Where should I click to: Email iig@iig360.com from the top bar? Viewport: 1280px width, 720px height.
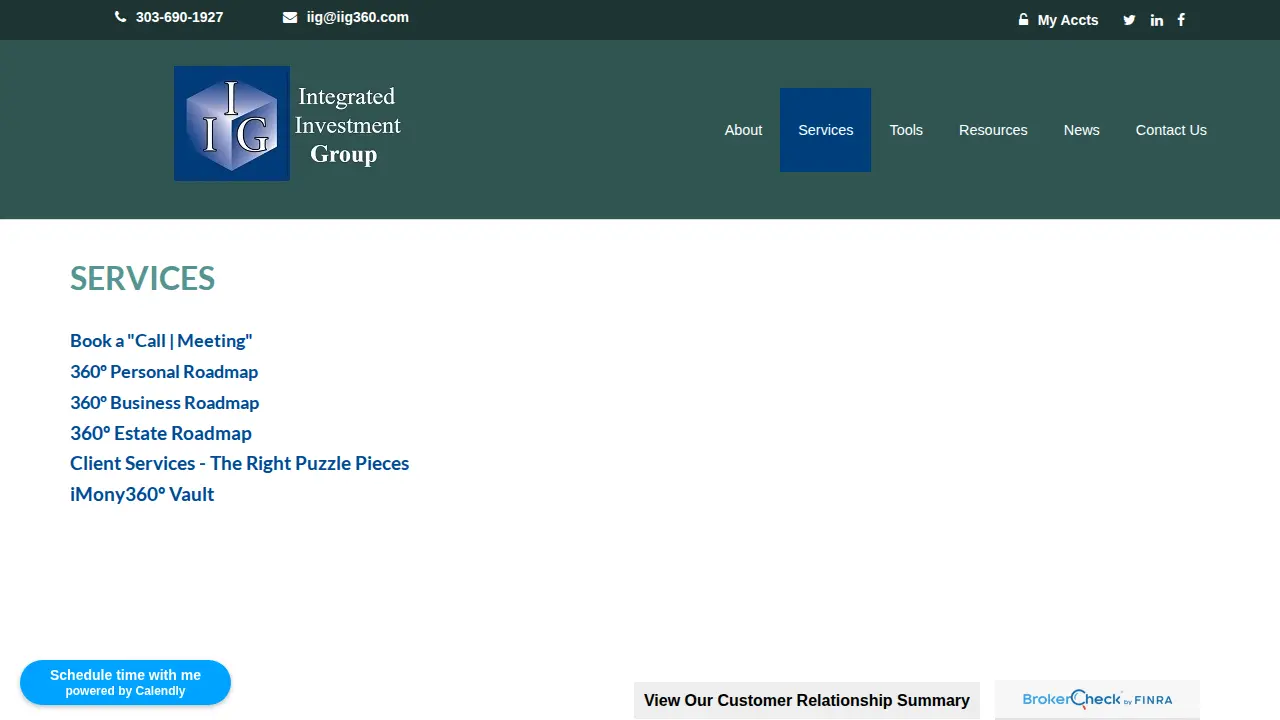(358, 17)
